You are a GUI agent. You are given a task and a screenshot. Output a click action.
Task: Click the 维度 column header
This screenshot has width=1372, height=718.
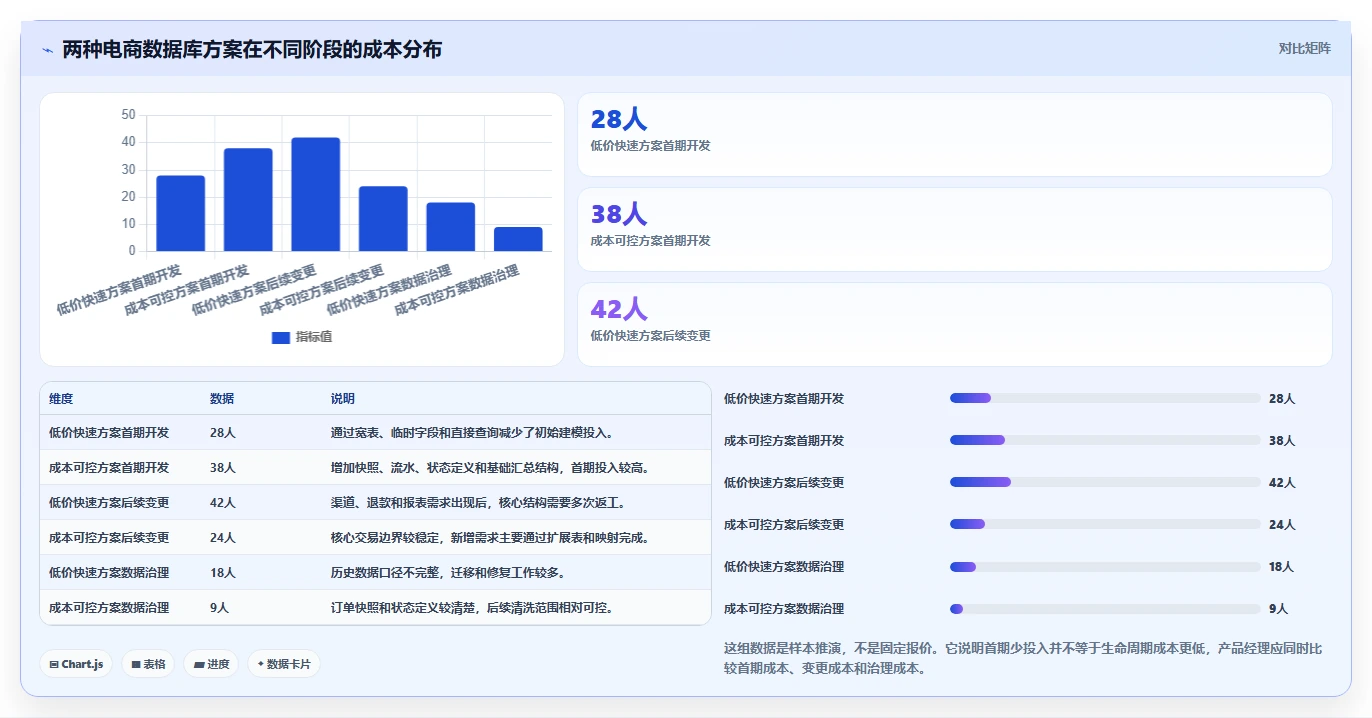tap(61, 399)
